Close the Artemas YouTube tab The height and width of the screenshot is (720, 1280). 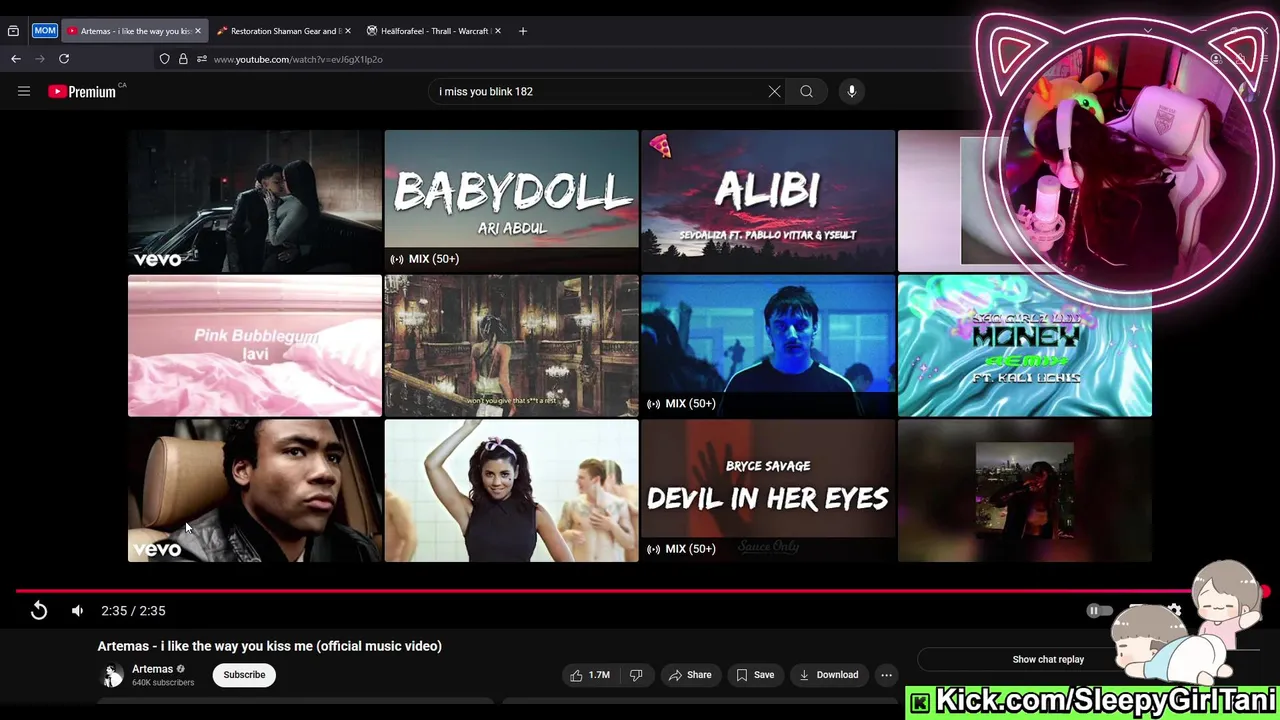pos(197,31)
